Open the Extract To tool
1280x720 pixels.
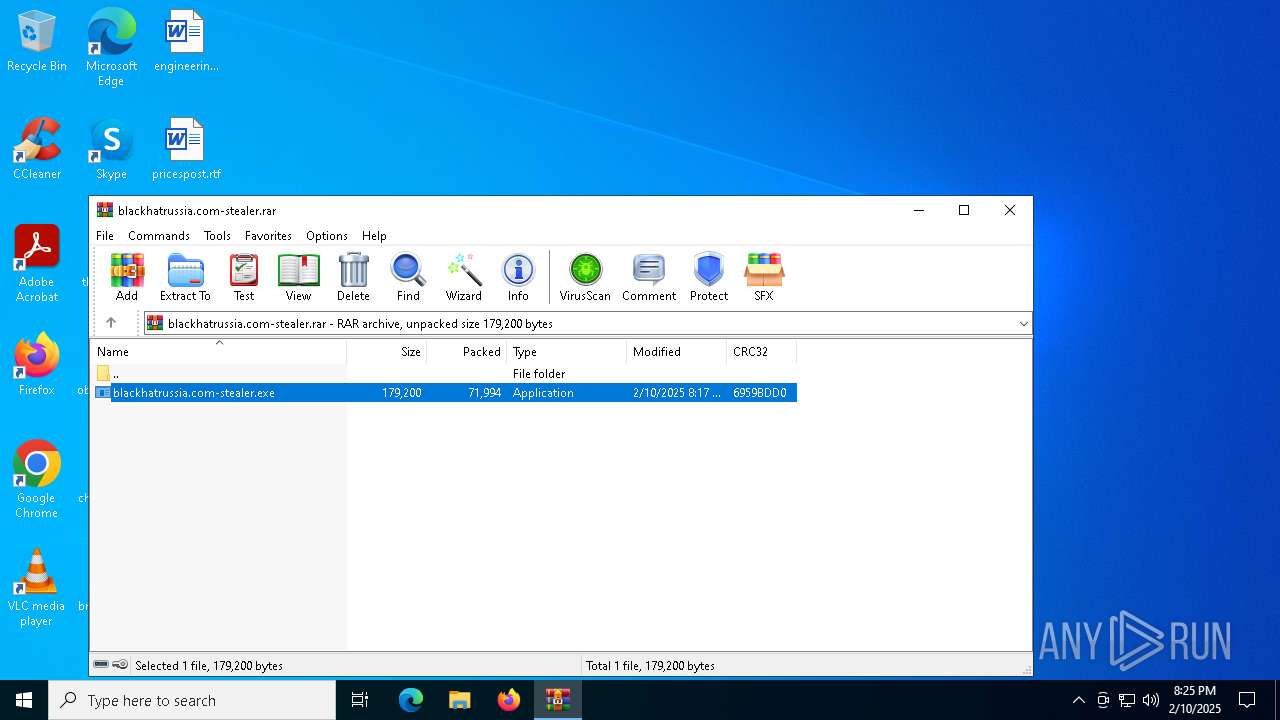(185, 277)
